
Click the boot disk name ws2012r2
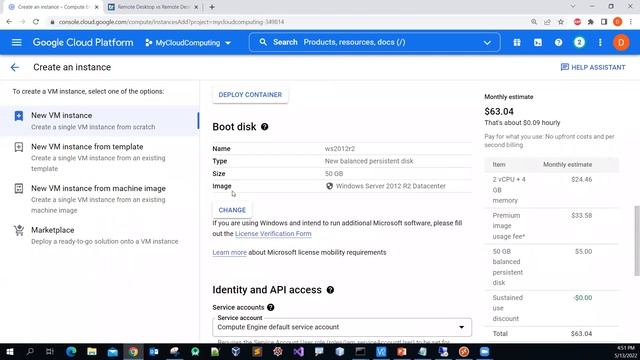(340, 149)
